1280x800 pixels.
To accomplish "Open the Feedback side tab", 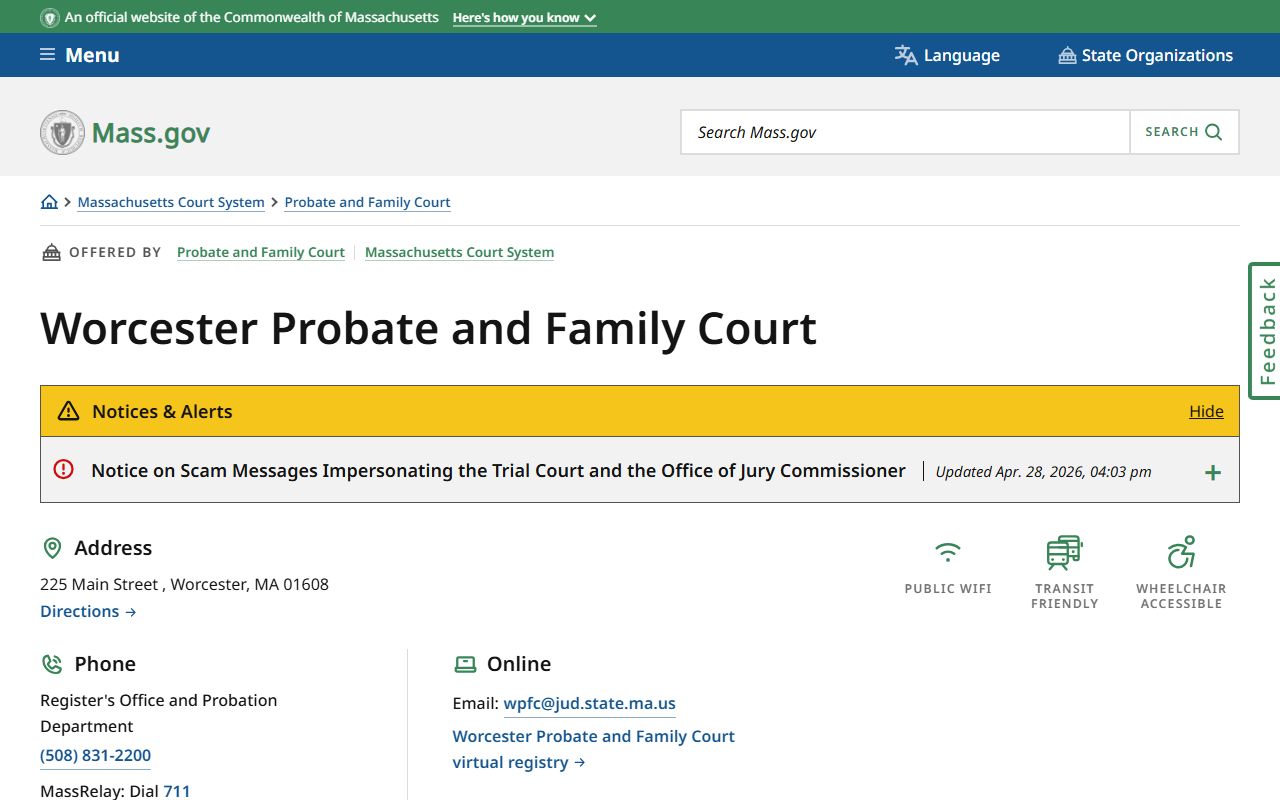I will click(x=1265, y=331).
